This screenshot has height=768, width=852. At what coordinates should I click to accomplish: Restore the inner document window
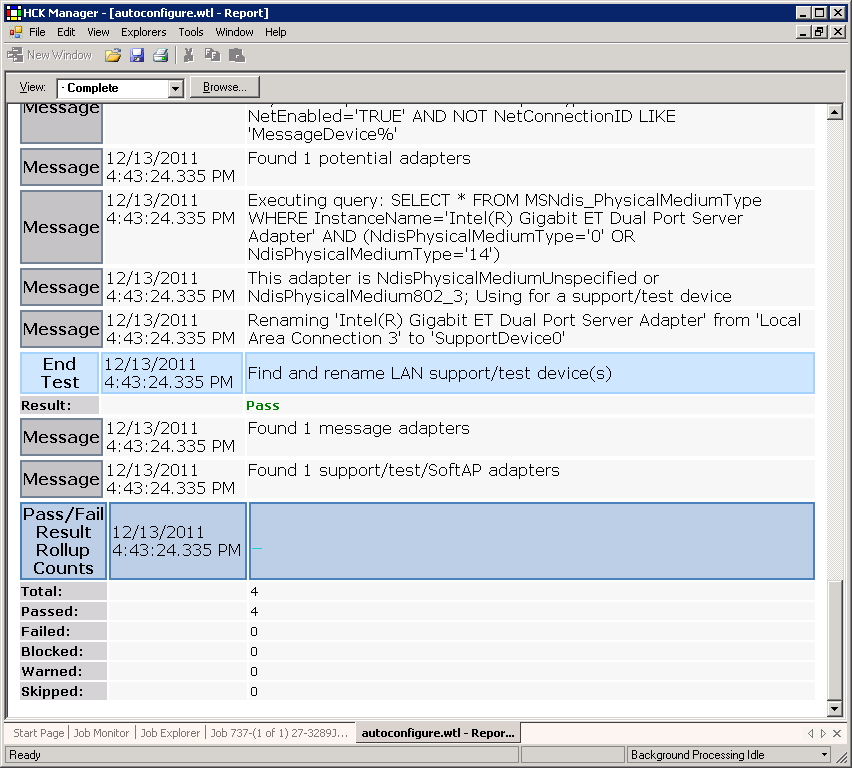(819, 32)
